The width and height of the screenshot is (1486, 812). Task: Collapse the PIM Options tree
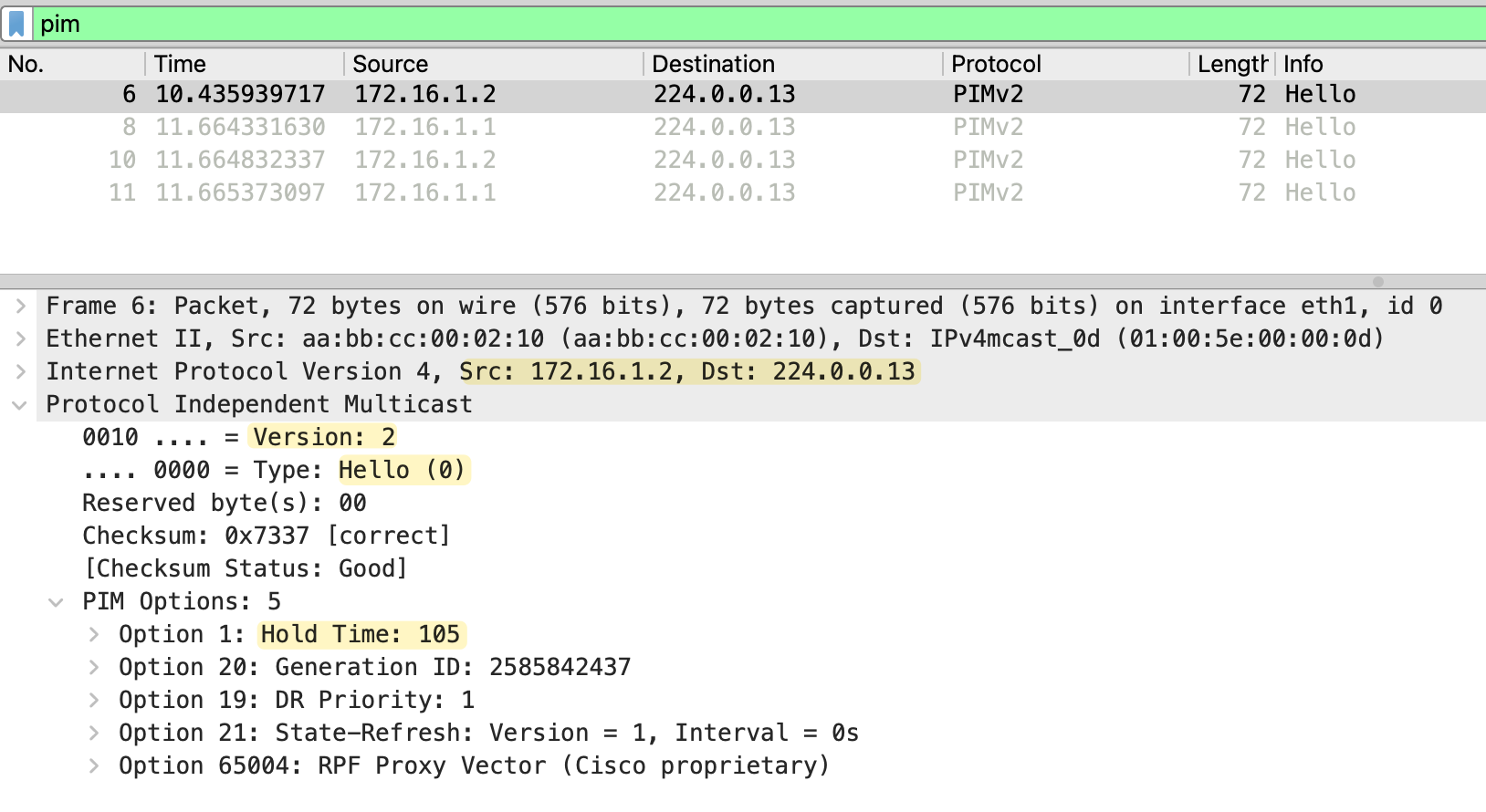[57, 601]
